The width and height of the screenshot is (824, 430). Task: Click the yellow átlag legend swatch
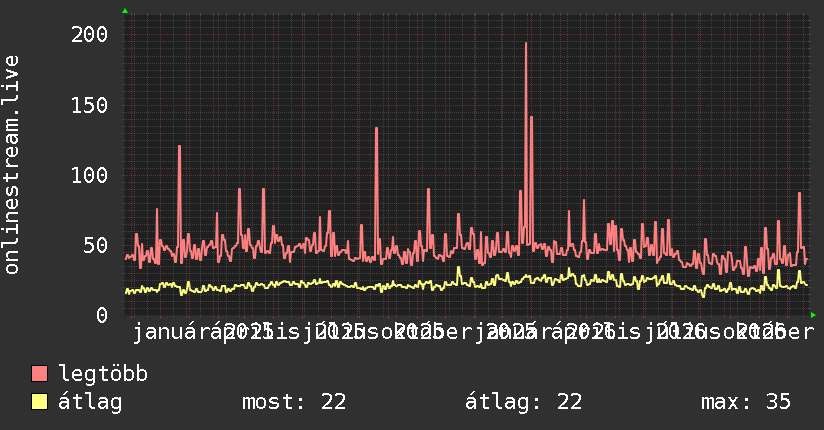tap(39, 401)
